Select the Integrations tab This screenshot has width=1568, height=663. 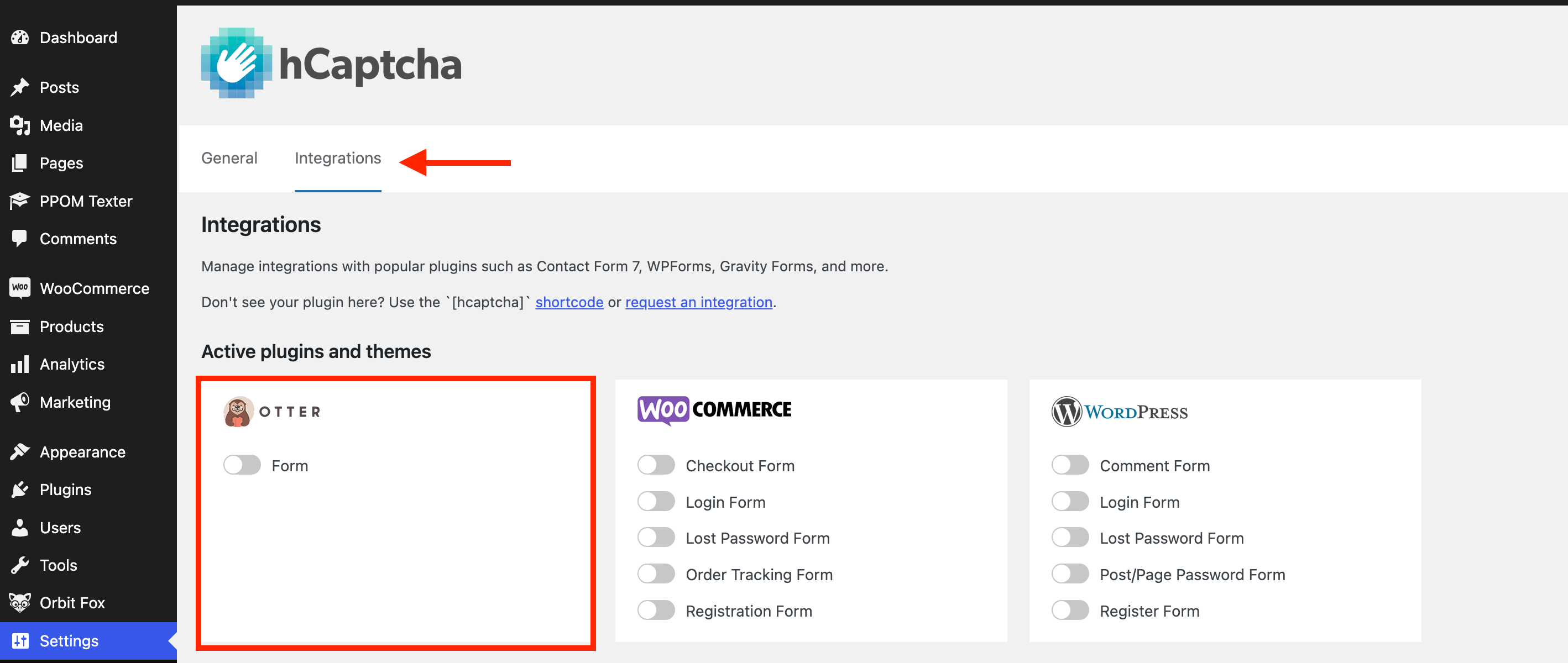[338, 158]
